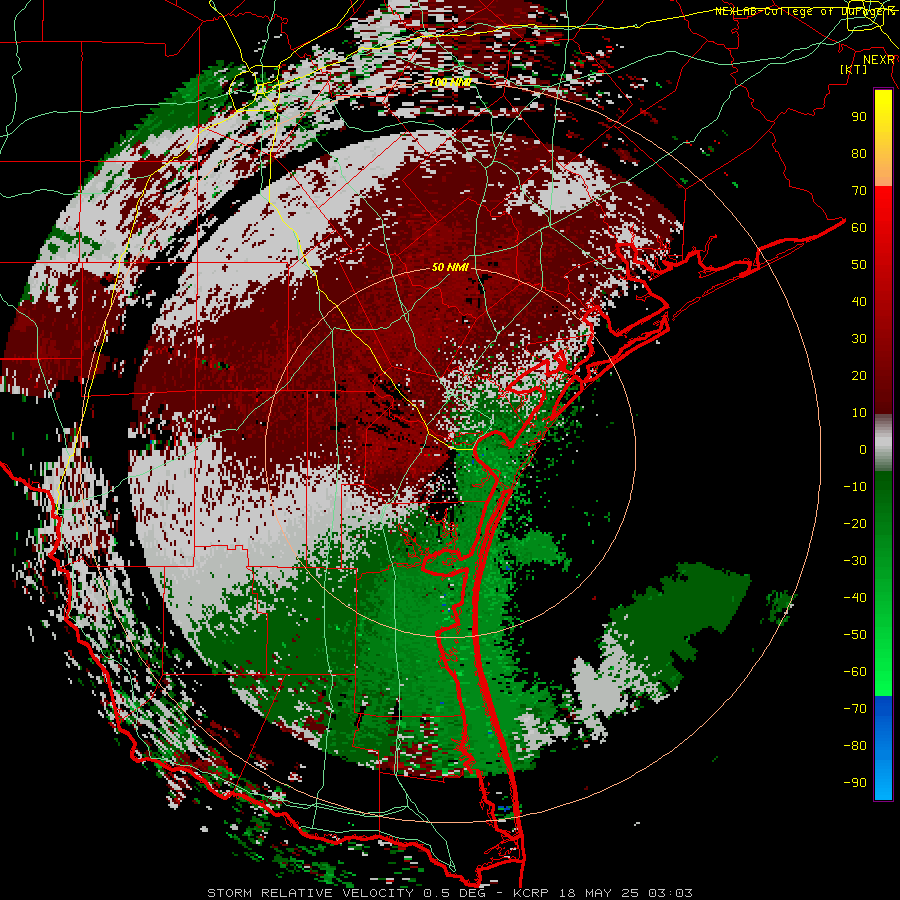Image resolution: width=900 pixels, height=900 pixels.
Task: Click the -40 knot scale label
Action: coord(855,598)
